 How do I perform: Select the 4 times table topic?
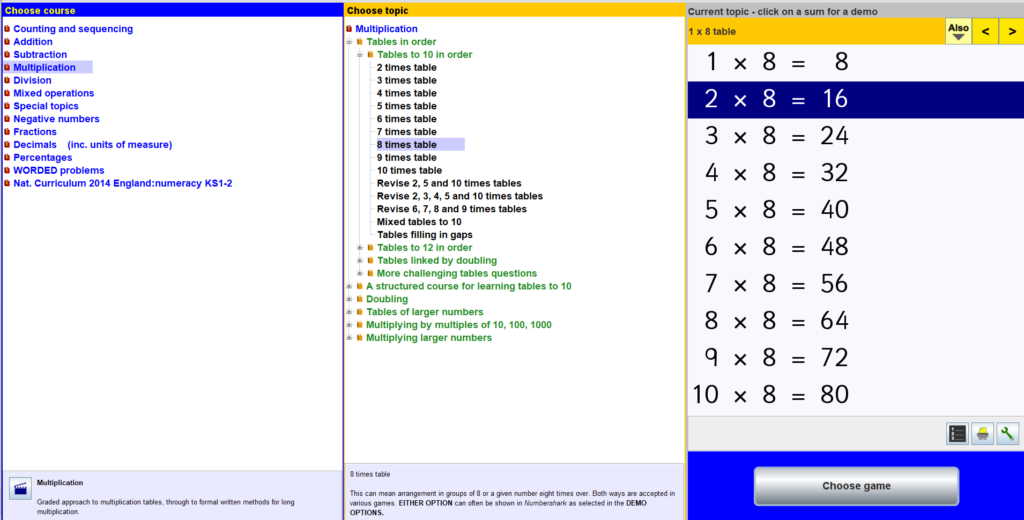406,93
